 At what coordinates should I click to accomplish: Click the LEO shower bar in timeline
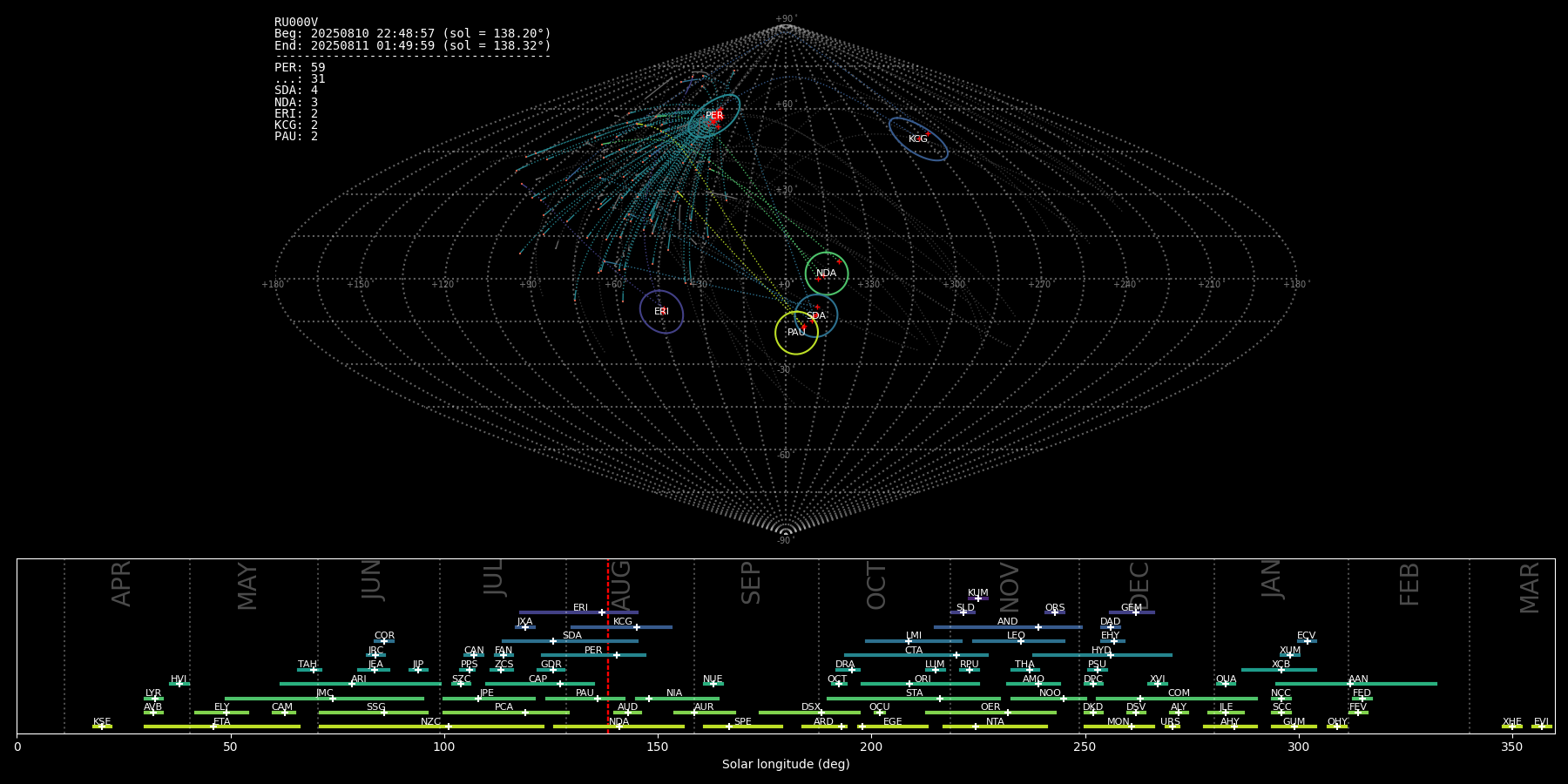point(1018,641)
